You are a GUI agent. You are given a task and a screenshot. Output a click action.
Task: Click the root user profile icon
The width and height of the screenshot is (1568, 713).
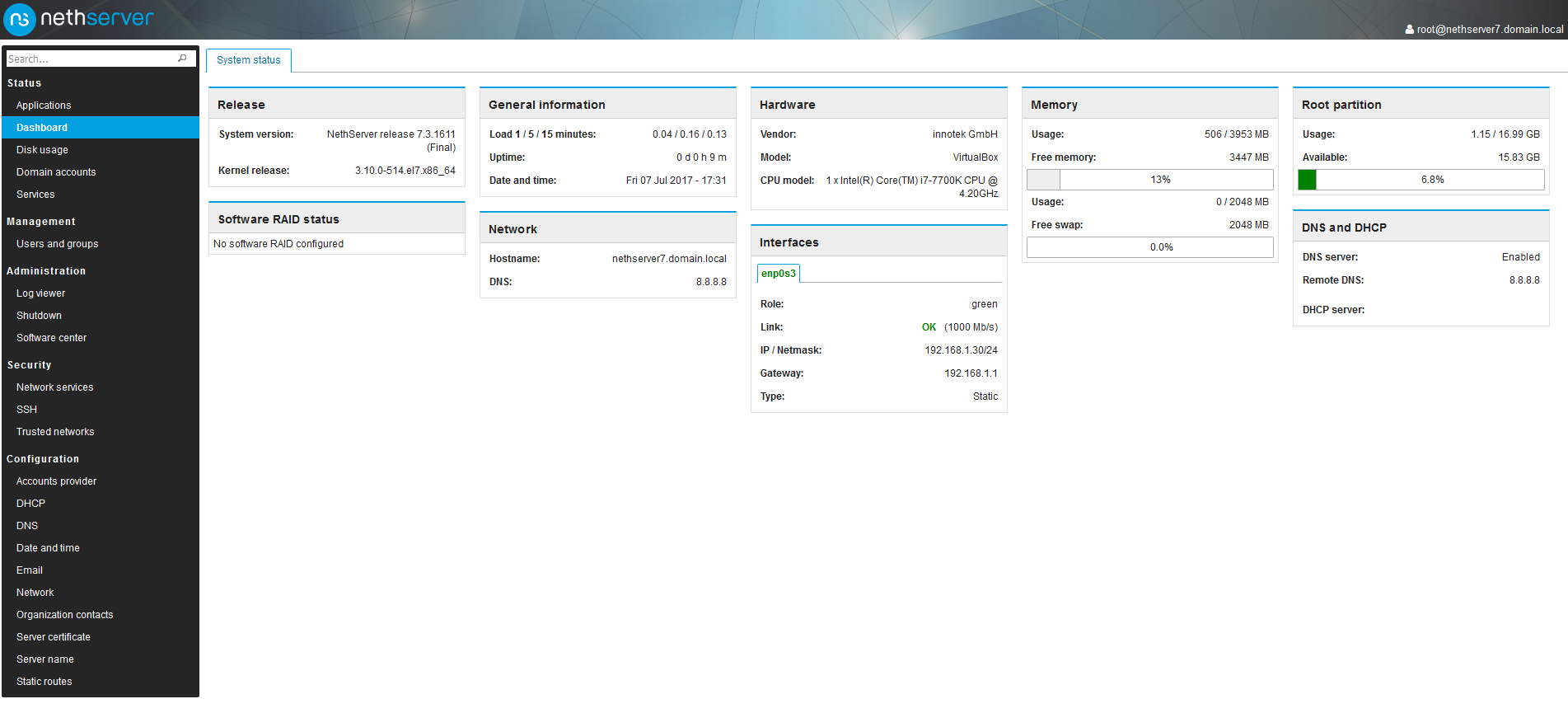click(1410, 30)
